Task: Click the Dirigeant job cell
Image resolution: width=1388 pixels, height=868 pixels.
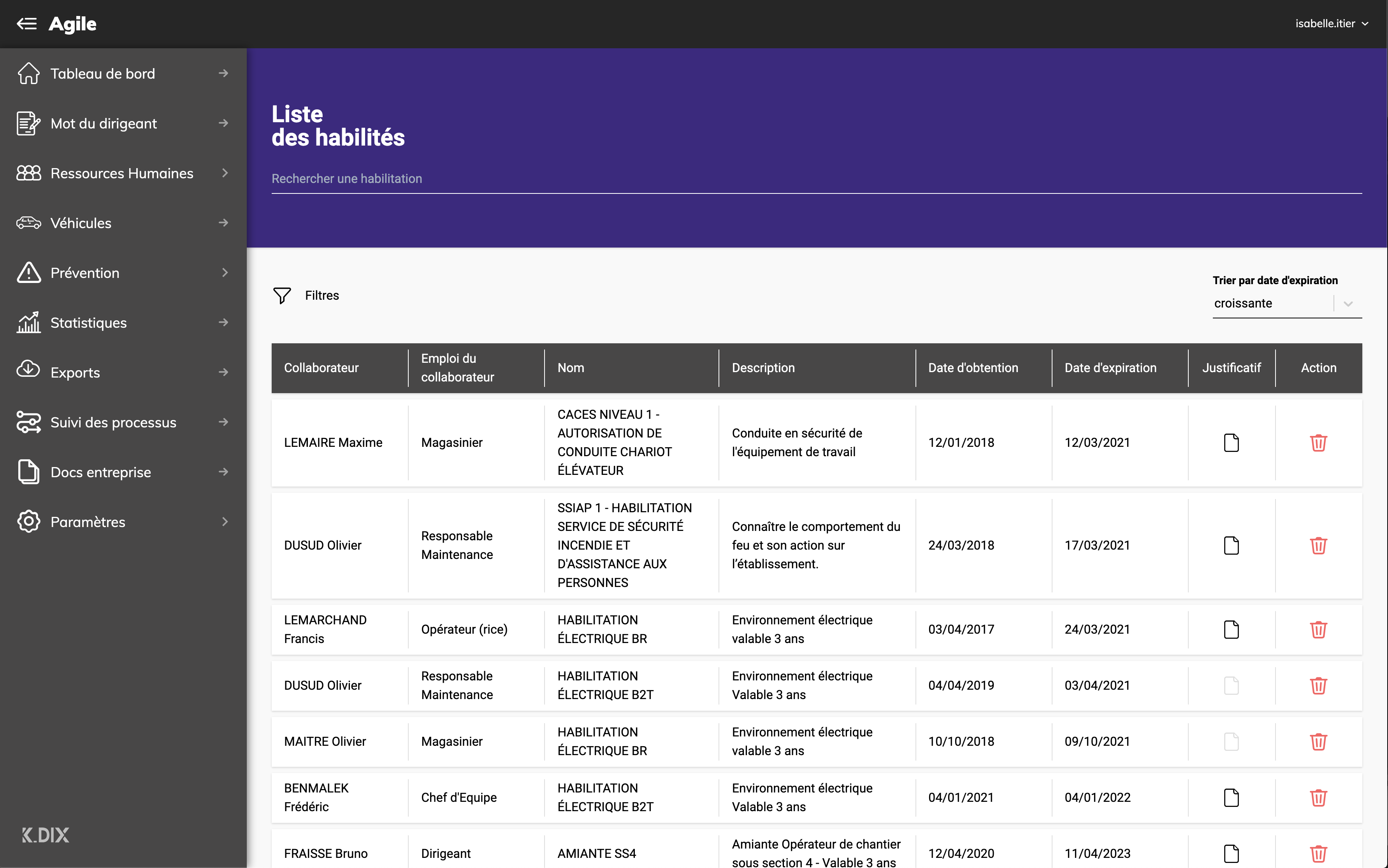Action: (x=445, y=854)
